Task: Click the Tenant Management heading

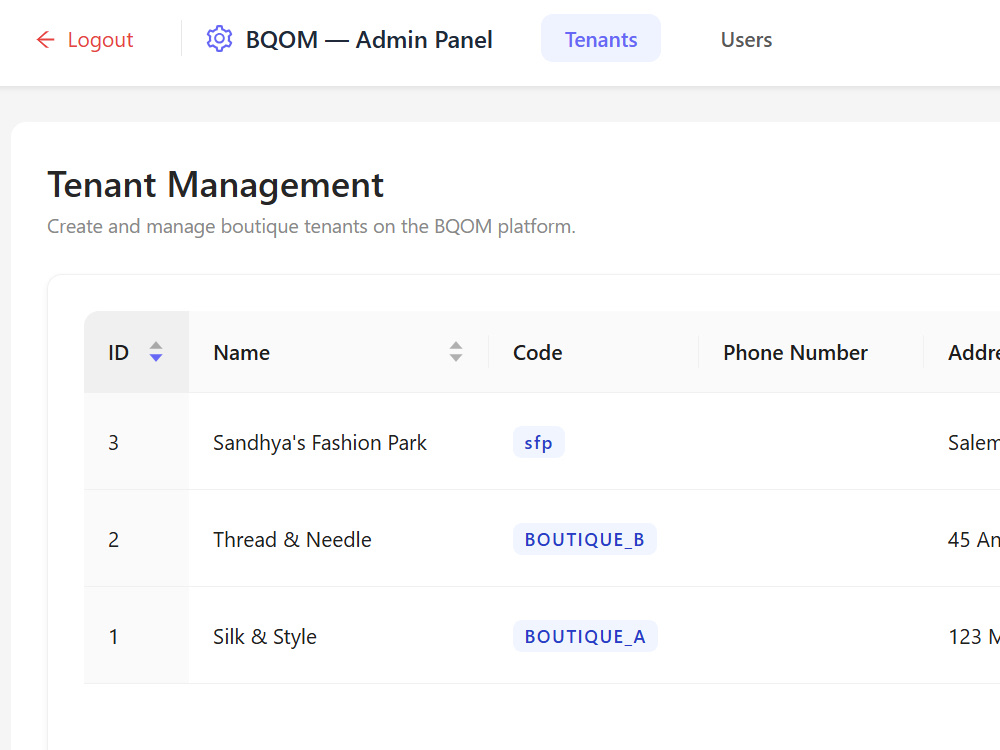Action: click(216, 185)
